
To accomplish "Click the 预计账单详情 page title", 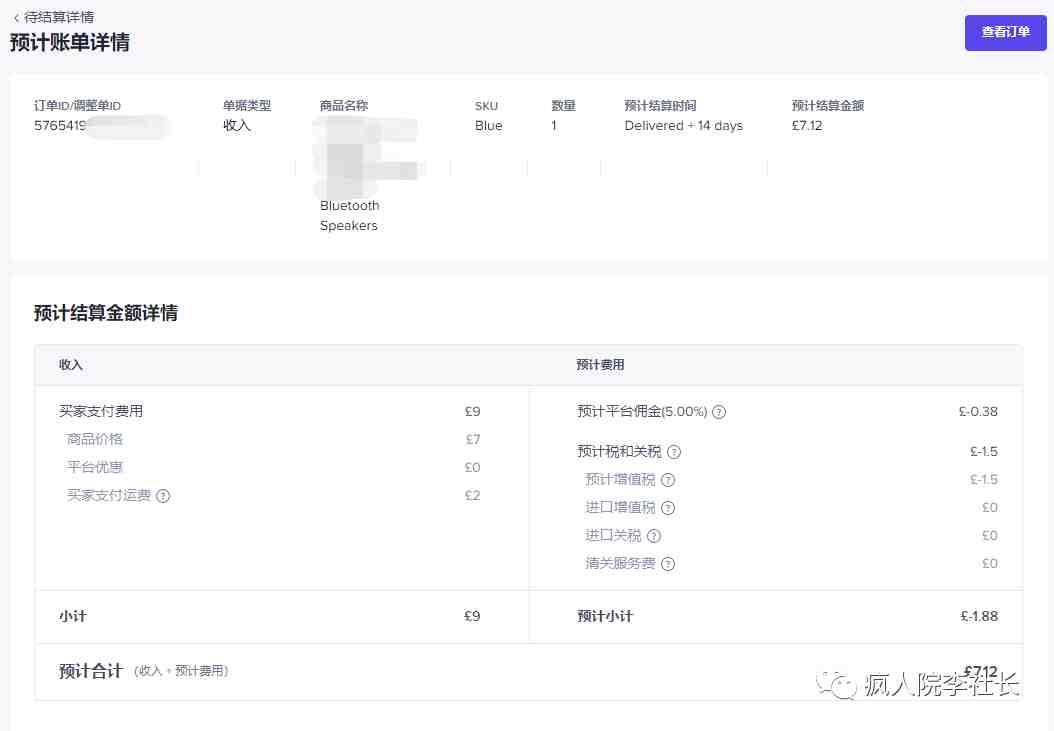I will pos(70,42).
